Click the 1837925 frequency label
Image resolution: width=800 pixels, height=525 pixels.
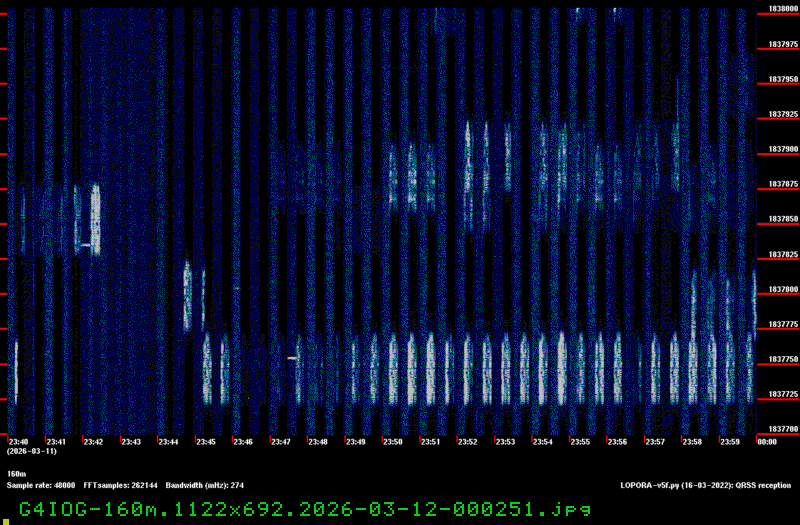[783, 114]
